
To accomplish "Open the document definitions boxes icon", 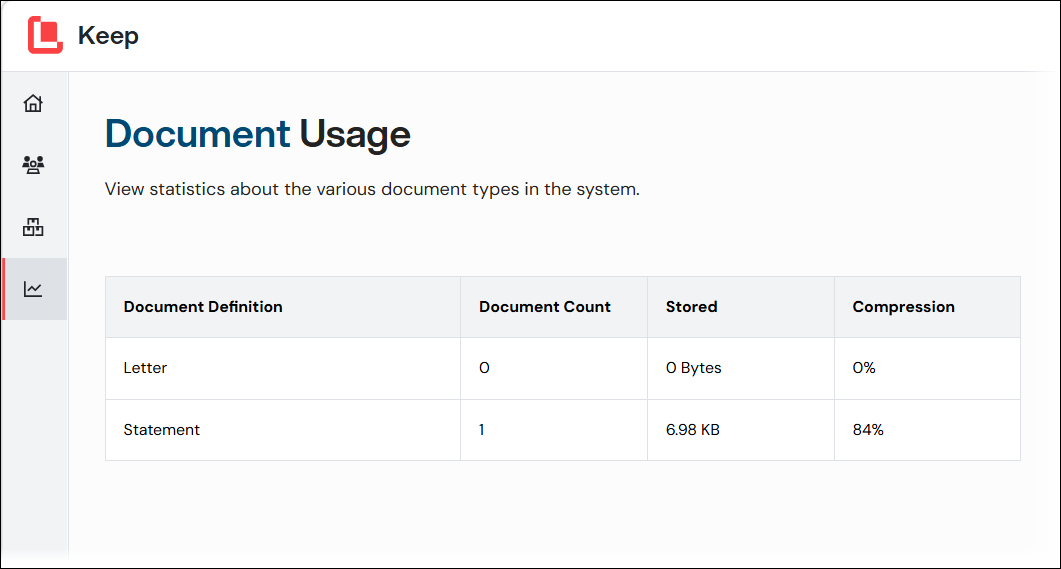I will click(33, 227).
